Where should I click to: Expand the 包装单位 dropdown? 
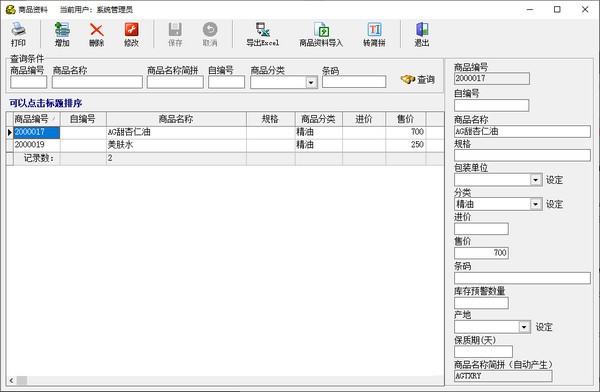click(x=536, y=180)
